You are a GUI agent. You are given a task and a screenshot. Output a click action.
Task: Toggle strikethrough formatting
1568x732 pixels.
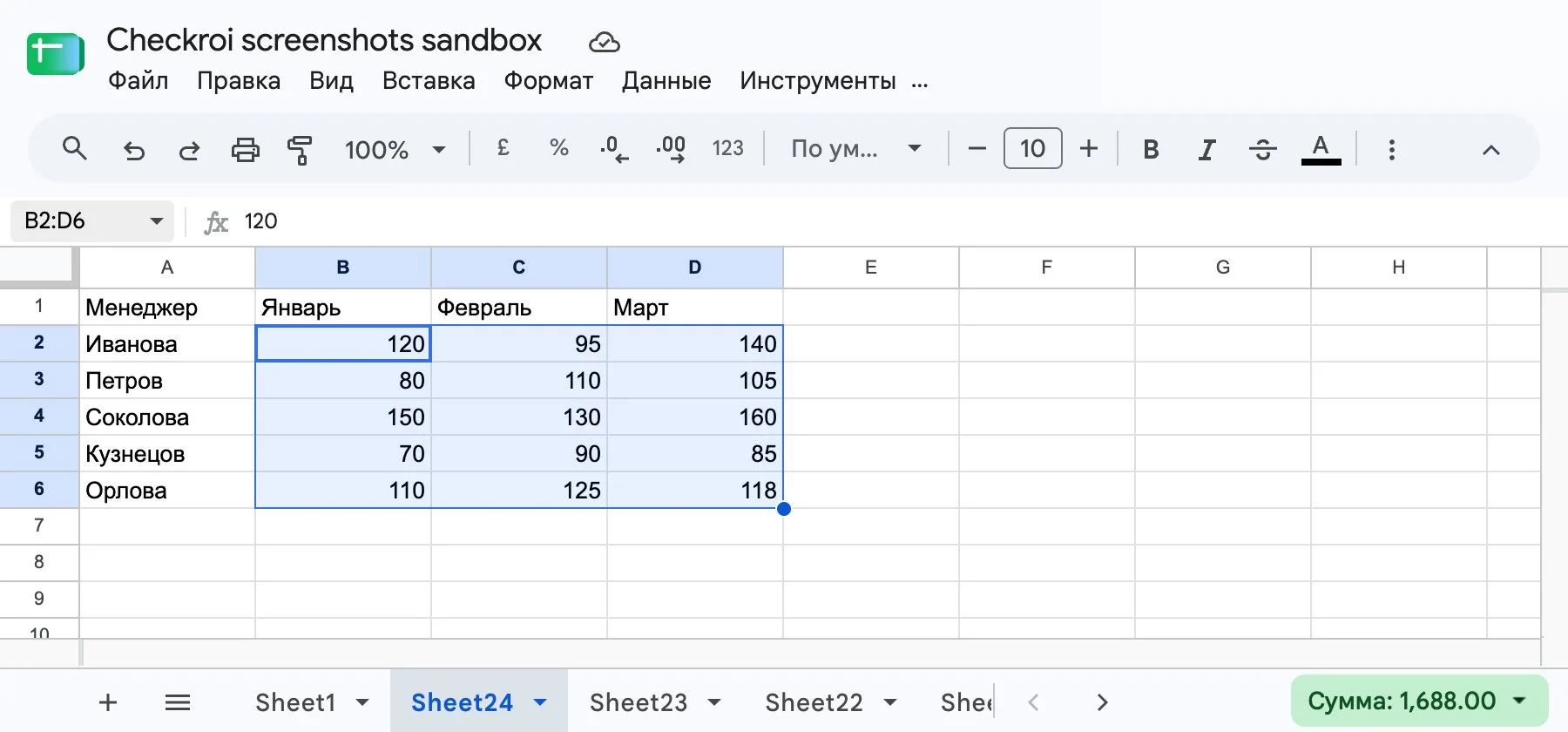[1262, 150]
